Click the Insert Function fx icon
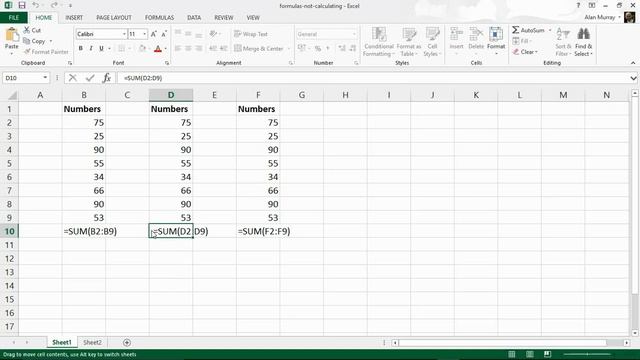The height and width of the screenshot is (360, 640). point(107,78)
